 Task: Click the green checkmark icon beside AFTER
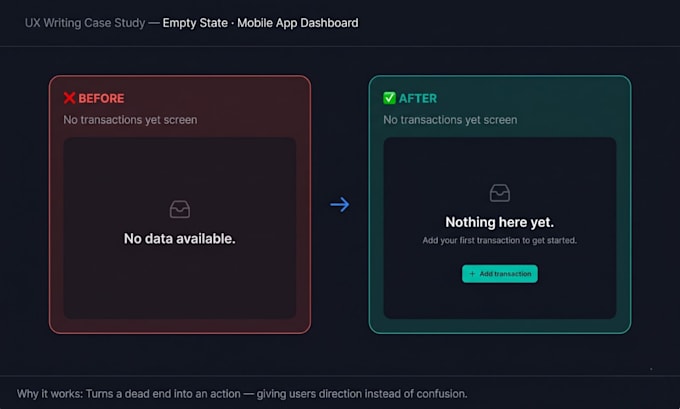point(389,98)
